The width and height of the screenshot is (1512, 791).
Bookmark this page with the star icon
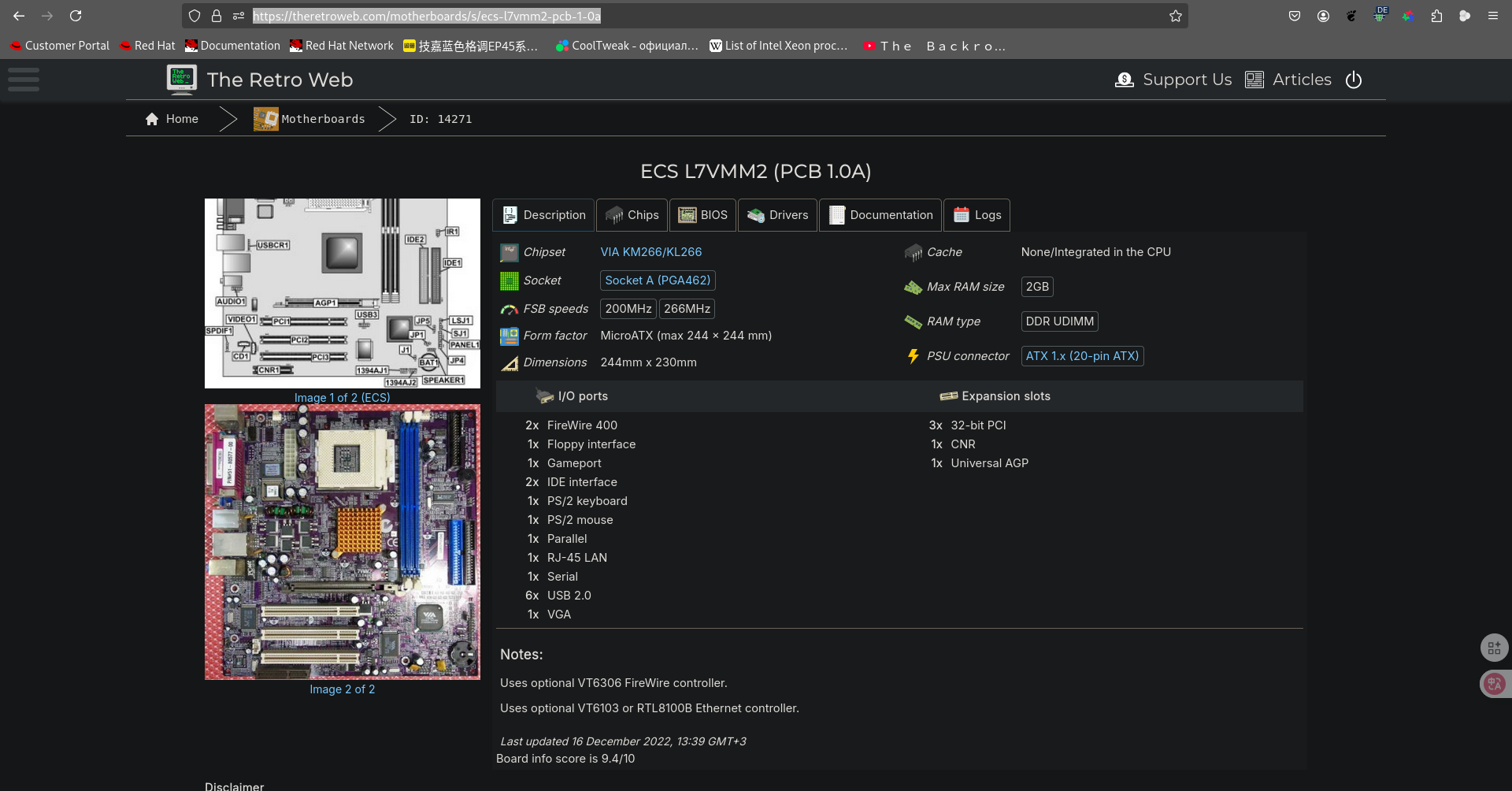click(1176, 16)
